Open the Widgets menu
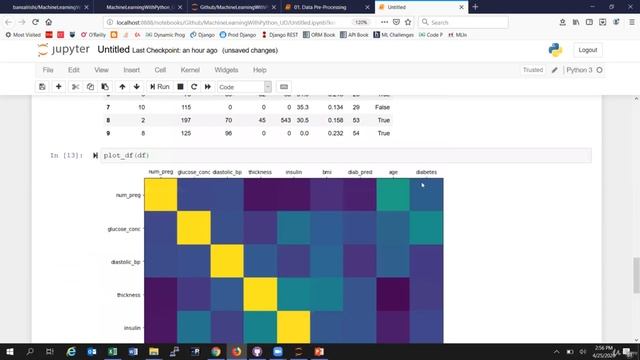The image size is (640, 360). coord(226,70)
